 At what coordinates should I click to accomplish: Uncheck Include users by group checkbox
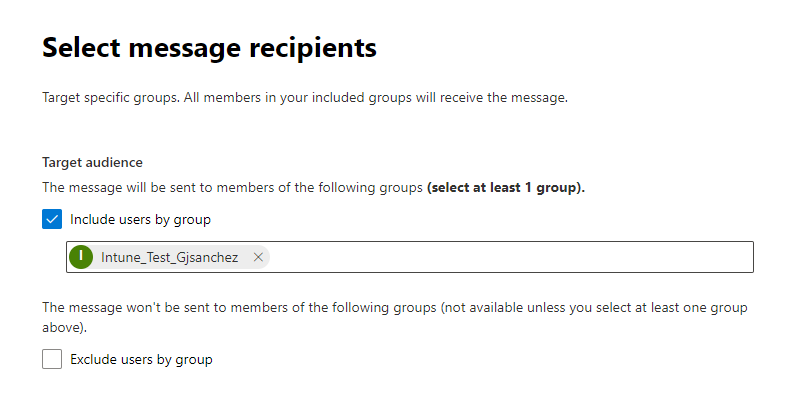(x=52, y=219)
